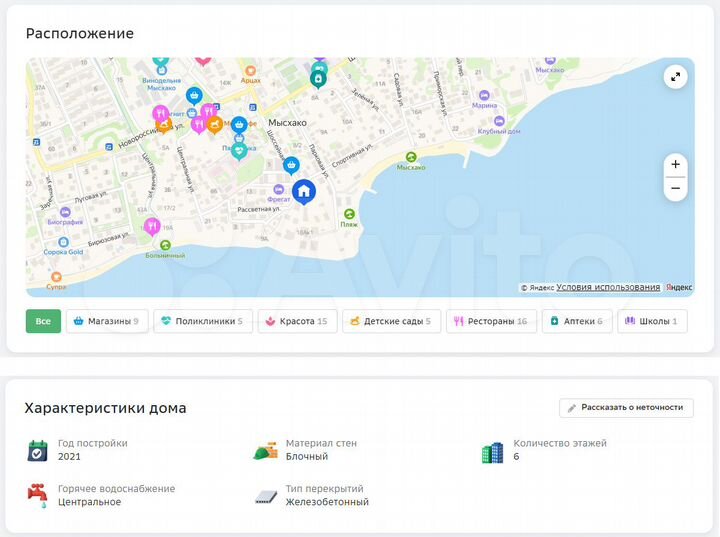Image resolution: width=720 pixels, height=537 pixels.
Task: Click the blue home marker on map
Action: point(304,191)
